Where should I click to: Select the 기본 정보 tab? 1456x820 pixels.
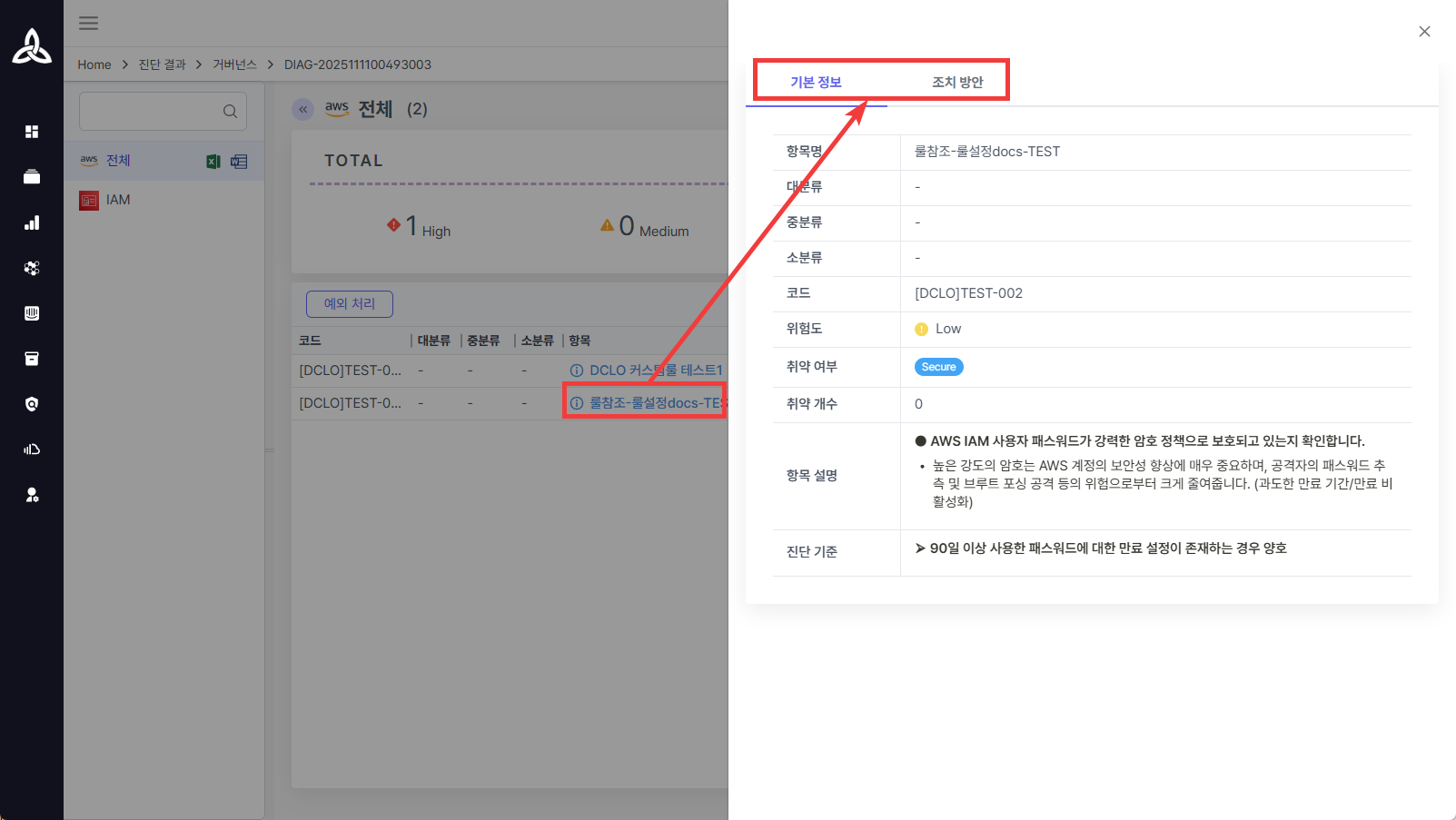coord(817,82)
